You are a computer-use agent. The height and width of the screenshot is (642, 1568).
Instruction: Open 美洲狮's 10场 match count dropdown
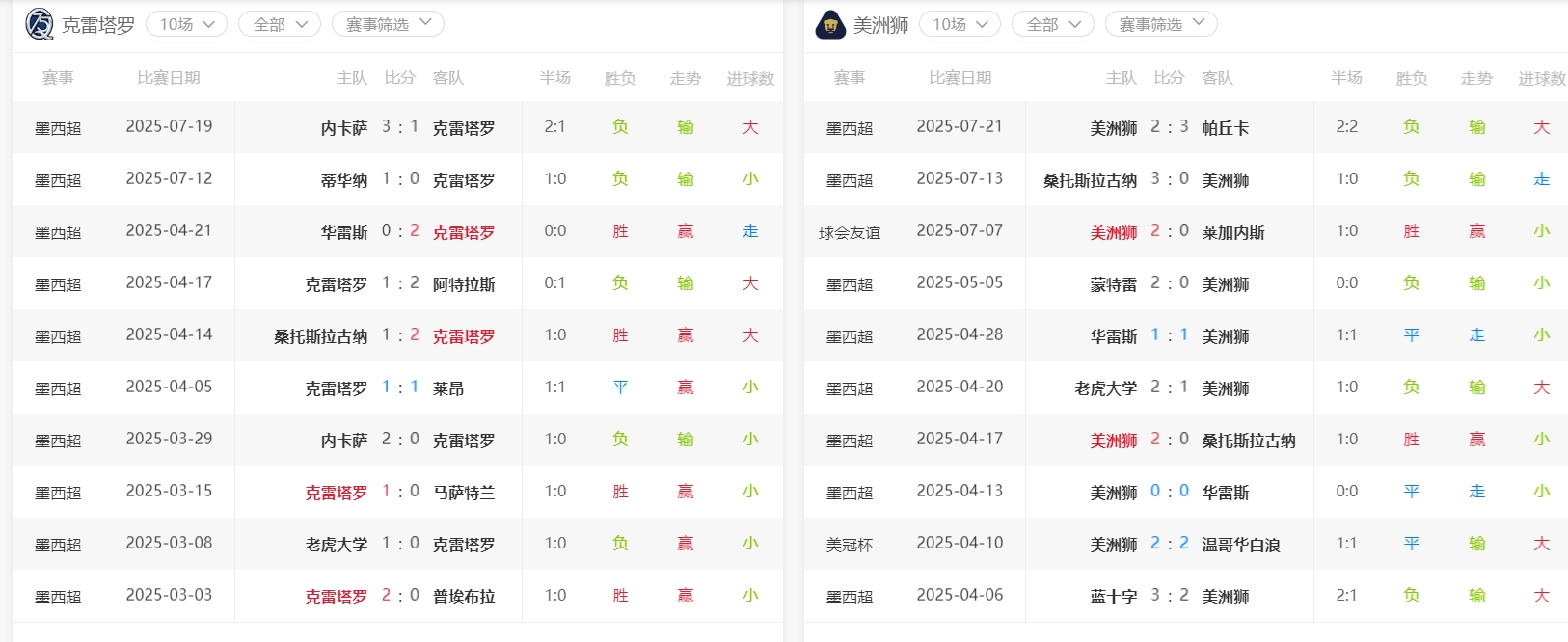coord(960,24)
